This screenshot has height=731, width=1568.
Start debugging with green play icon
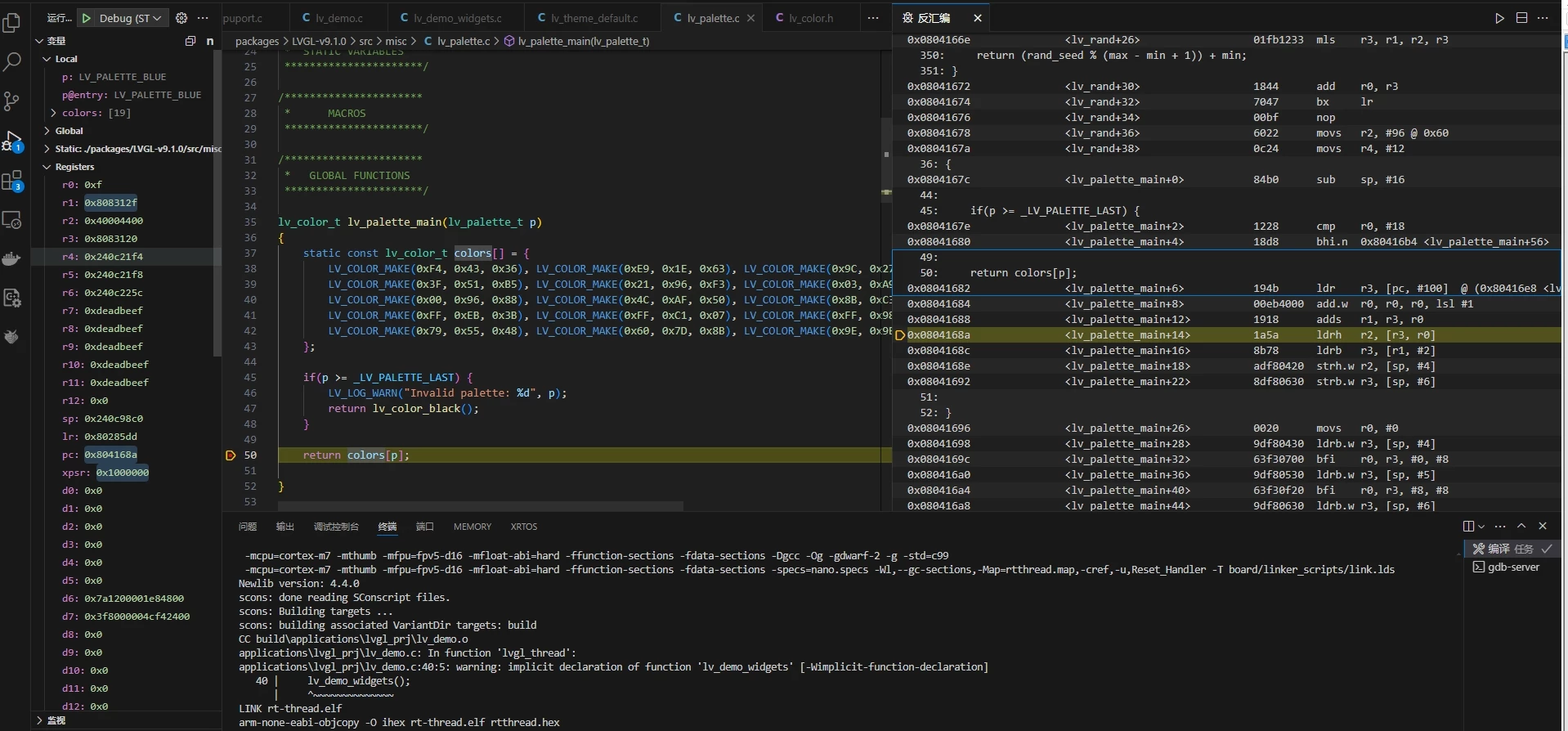point(87,17)
